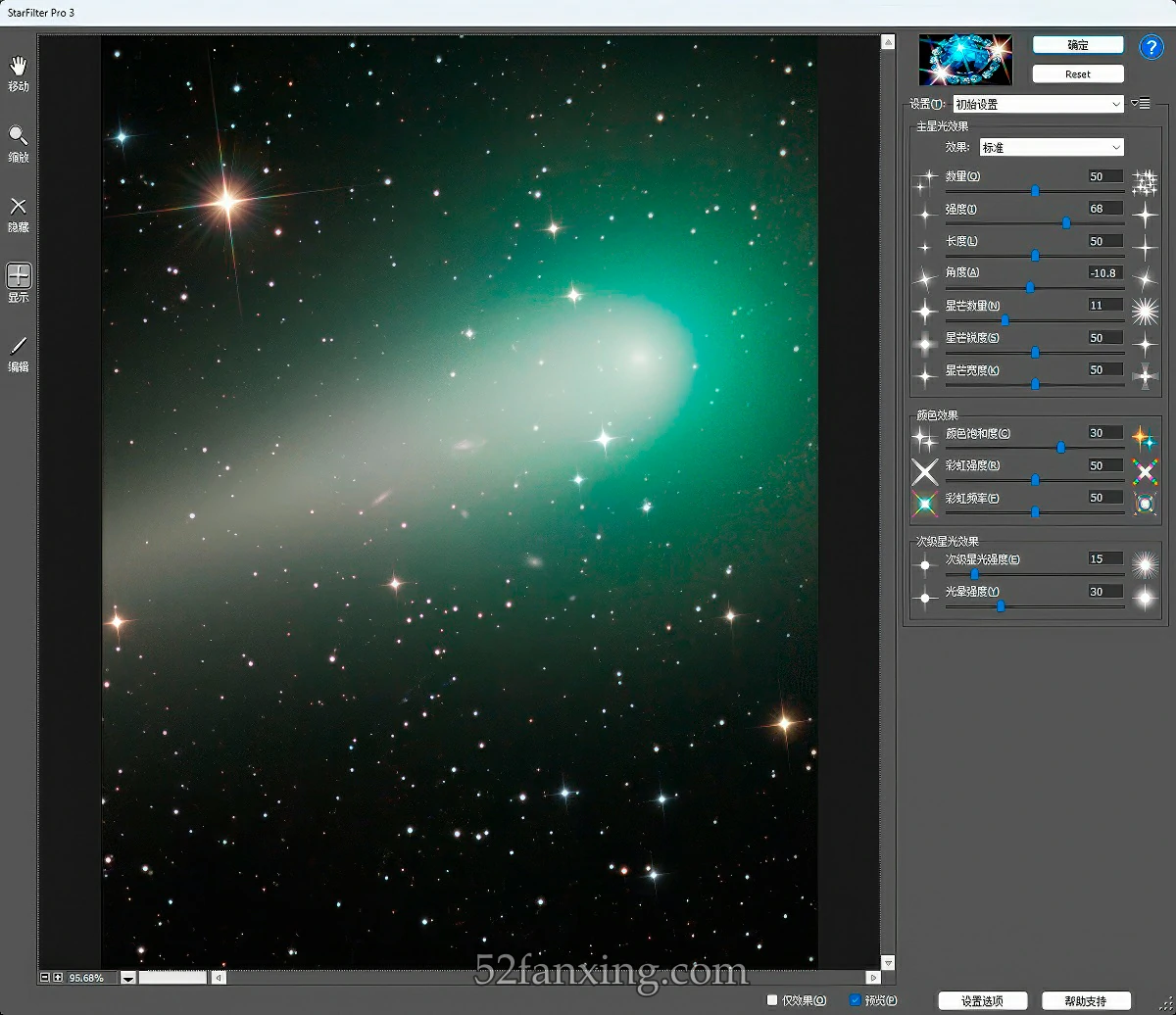This screenshot has width=1176, height=1015.
Task: Adjust the 数量 slider handle
Action: tap(1035, 191)
